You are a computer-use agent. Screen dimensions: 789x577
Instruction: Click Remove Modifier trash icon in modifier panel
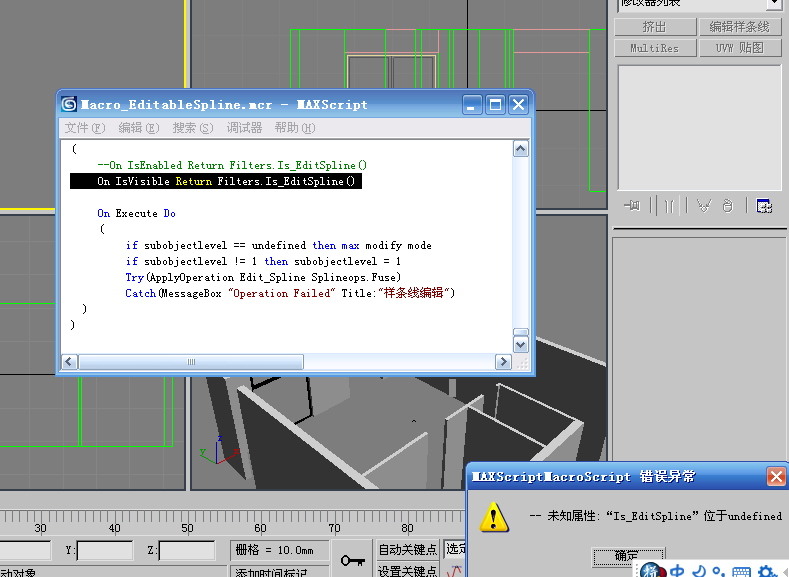728,205
